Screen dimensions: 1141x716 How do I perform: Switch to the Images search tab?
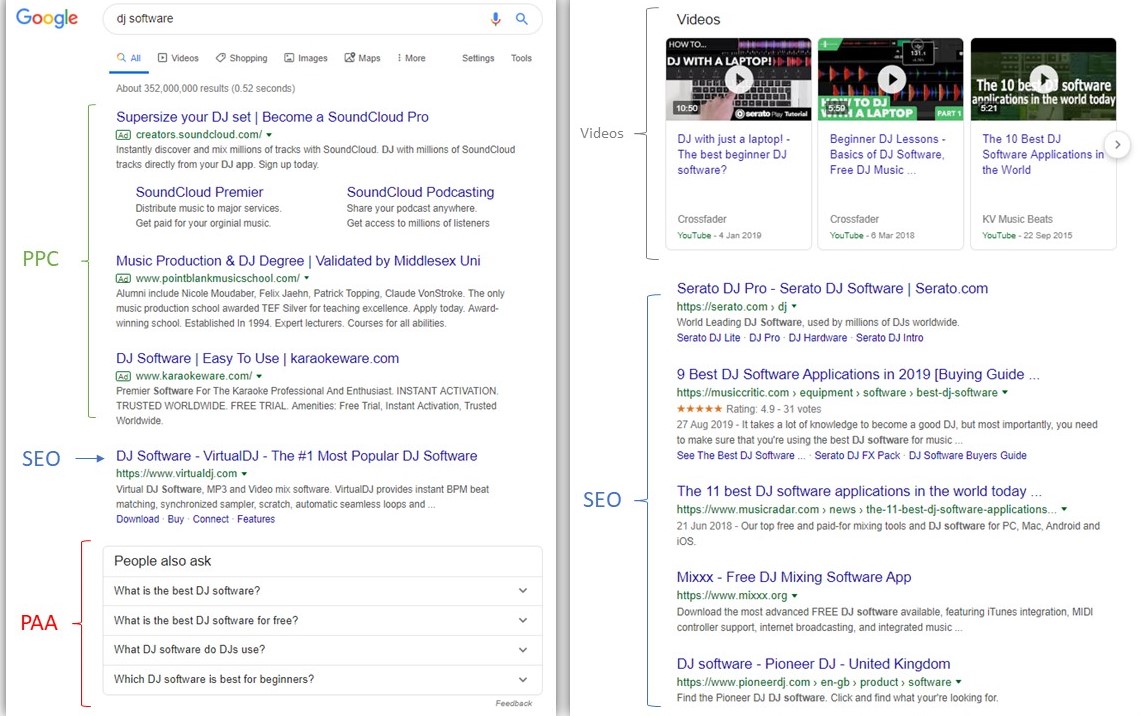[306, 58]
